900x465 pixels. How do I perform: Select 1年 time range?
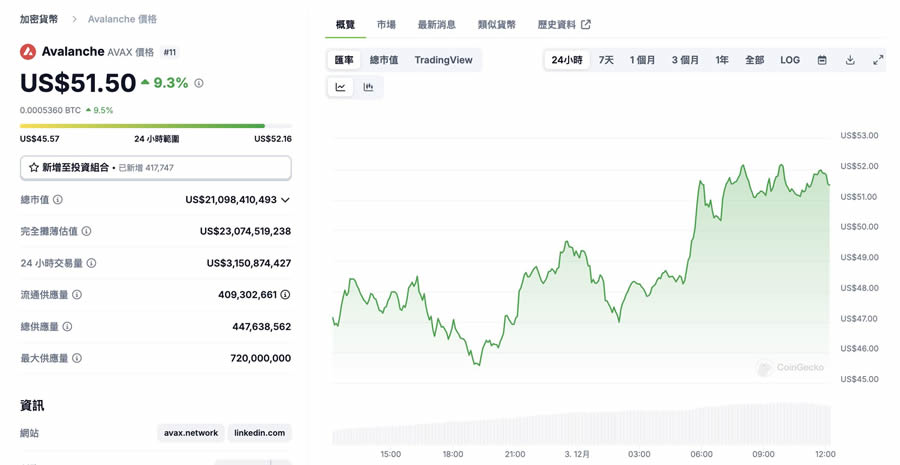pos(722,60)
